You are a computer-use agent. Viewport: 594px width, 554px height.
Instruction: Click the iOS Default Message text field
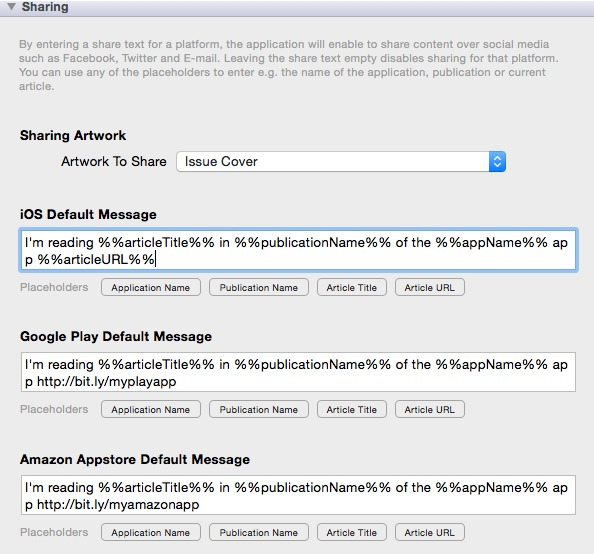(x=298, y=250)
